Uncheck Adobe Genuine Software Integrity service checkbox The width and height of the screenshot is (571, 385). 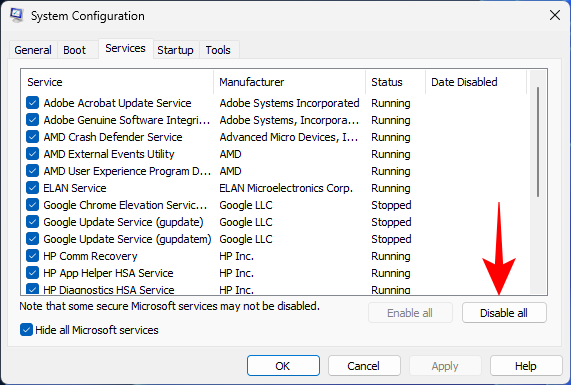(32, 120)
